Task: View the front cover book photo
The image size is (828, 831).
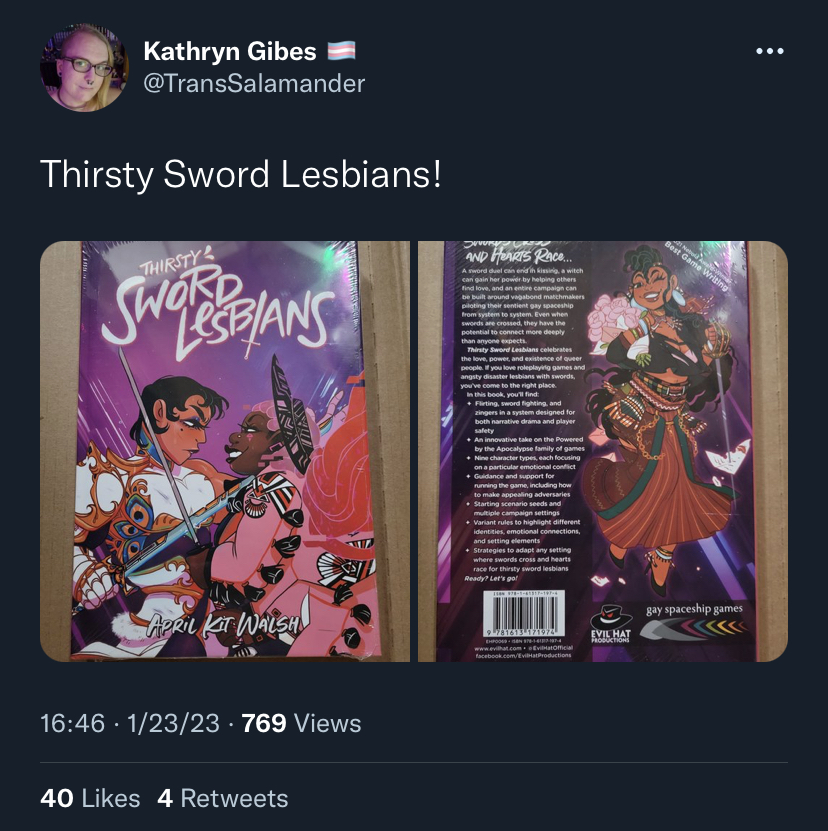Action: [225, 452]
